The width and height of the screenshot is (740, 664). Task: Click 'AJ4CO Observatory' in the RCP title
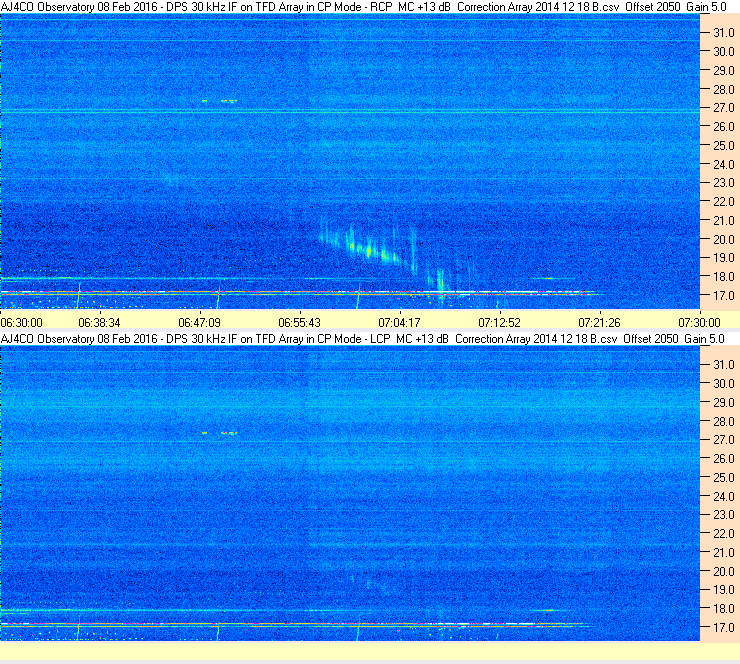pos(47,7)
